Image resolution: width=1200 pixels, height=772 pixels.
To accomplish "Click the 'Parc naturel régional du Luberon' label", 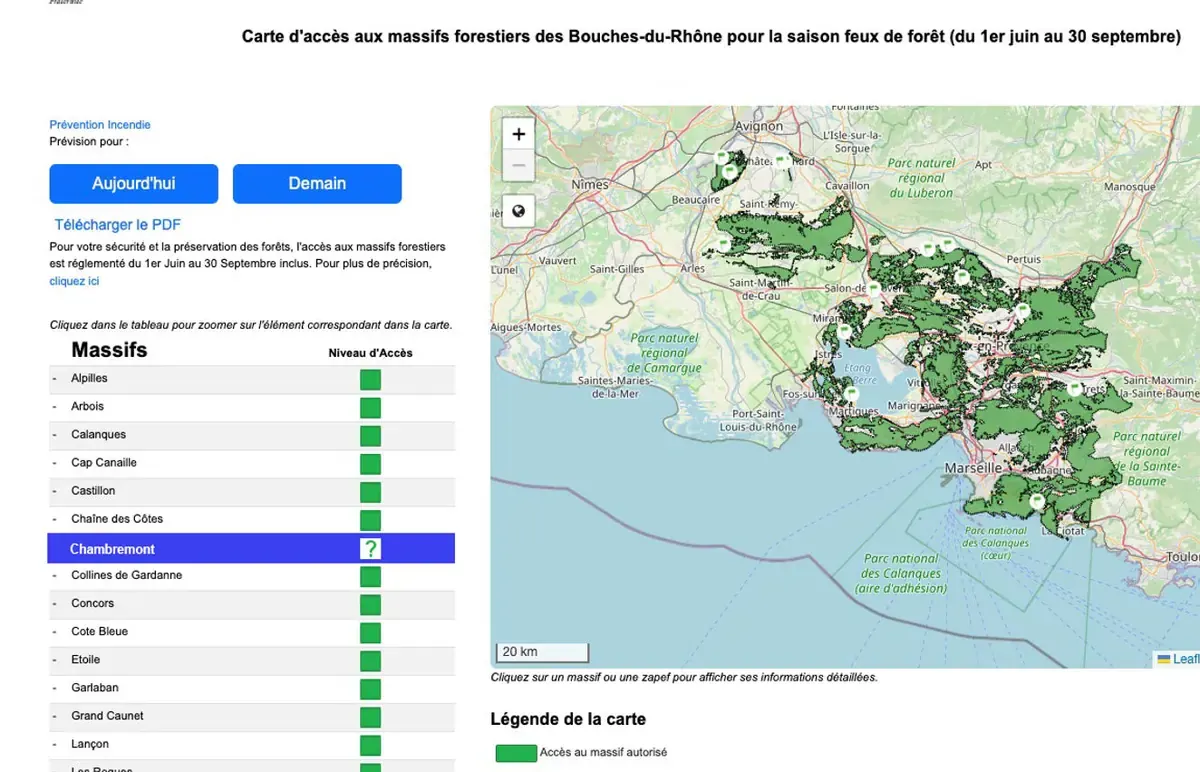I will (x=921, y=177).
